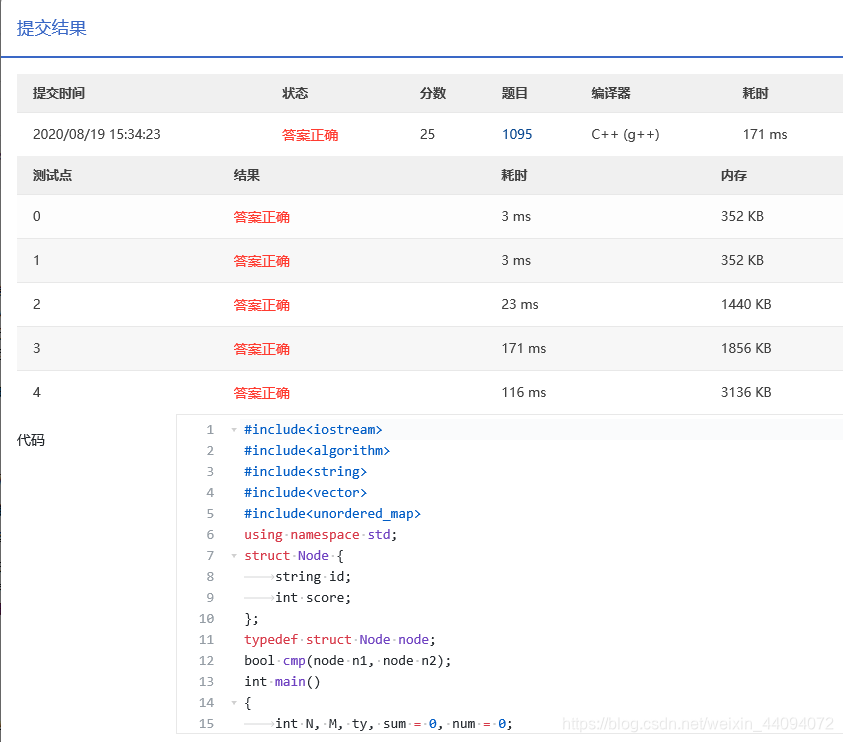Click code line #include<algorithm>
Screen dimensions: 843x742
(317, 451)
